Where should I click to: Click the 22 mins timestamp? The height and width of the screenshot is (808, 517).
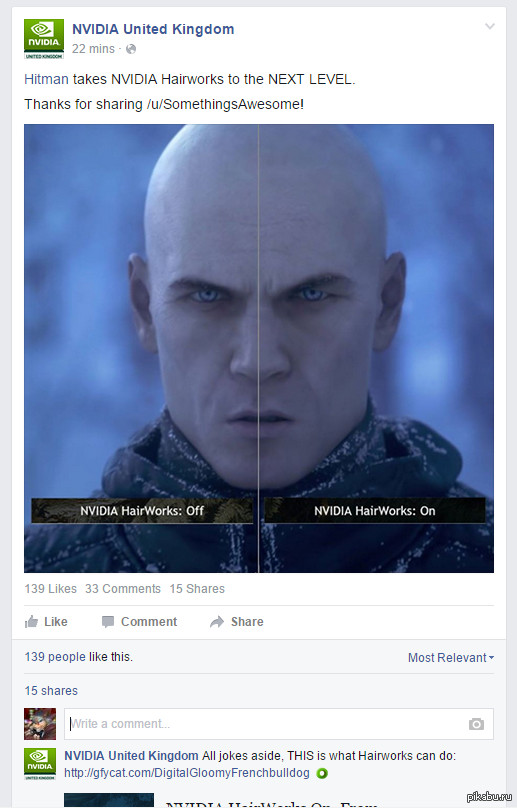coord(93,49)
